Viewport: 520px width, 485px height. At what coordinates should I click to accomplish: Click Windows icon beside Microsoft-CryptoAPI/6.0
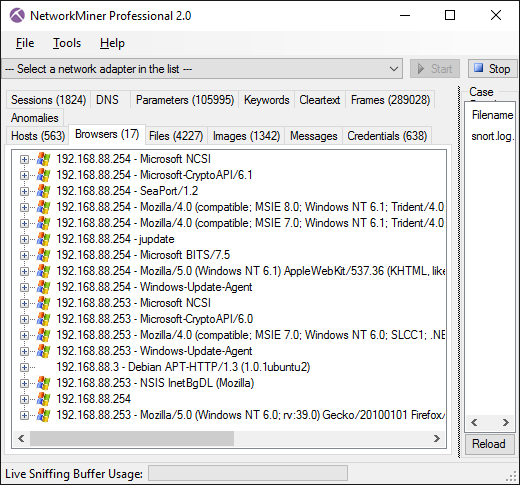pyautogui.click(x=43, y=319)
